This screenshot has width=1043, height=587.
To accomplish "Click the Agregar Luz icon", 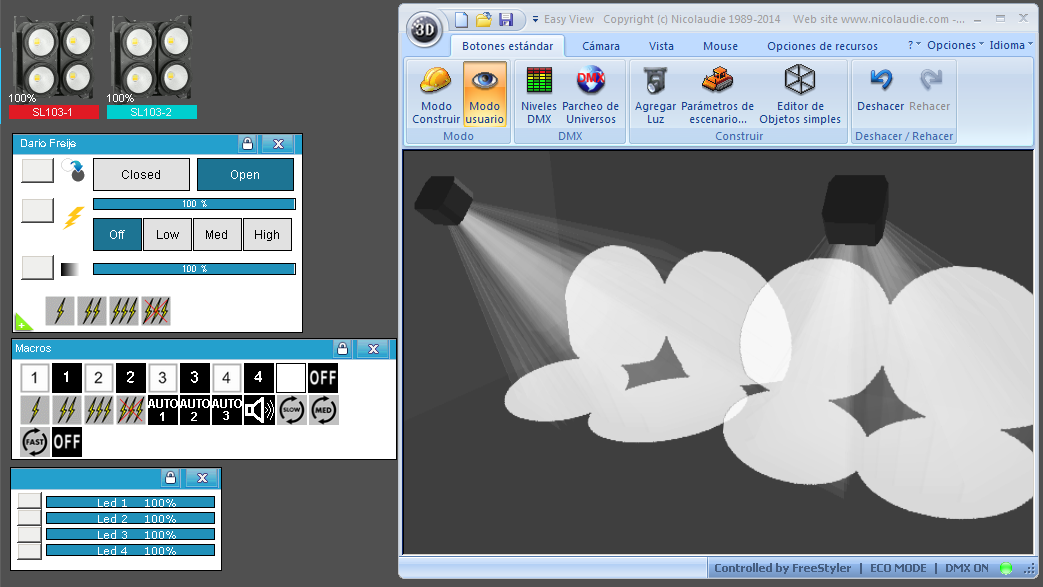I will click(655, 81).
